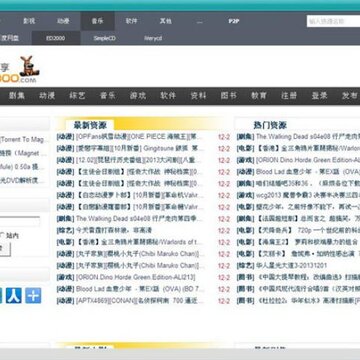Viewport: 360px width, 360px height.
Task: Open Blood Lad 血意少年 in 热门资源
Action: point(308,172)
